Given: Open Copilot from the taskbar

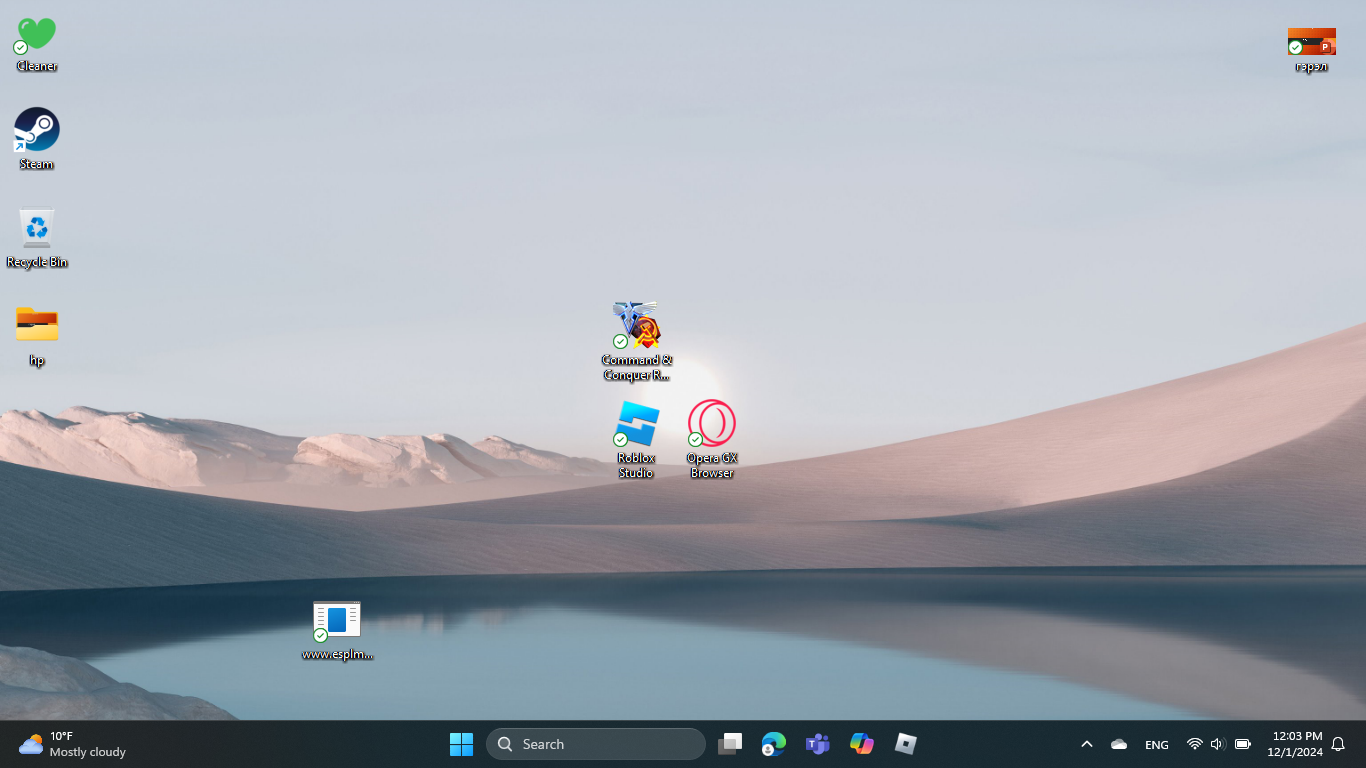Looking at the screenshot, I should [x=861, y=744].
